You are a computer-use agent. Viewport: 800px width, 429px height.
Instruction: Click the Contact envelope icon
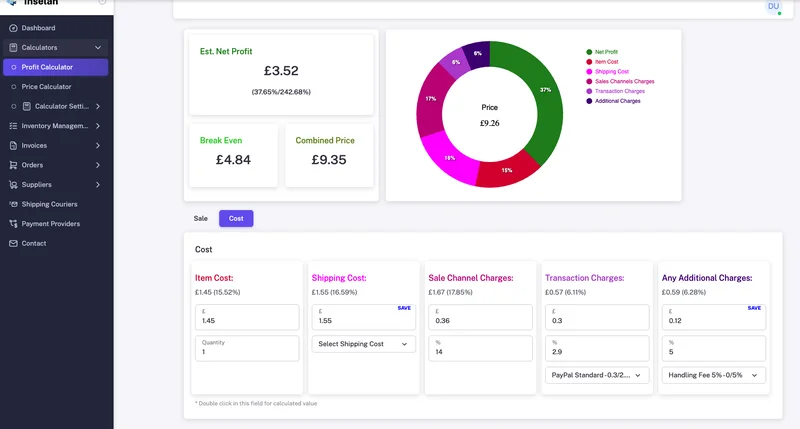[x=13, y=243]
